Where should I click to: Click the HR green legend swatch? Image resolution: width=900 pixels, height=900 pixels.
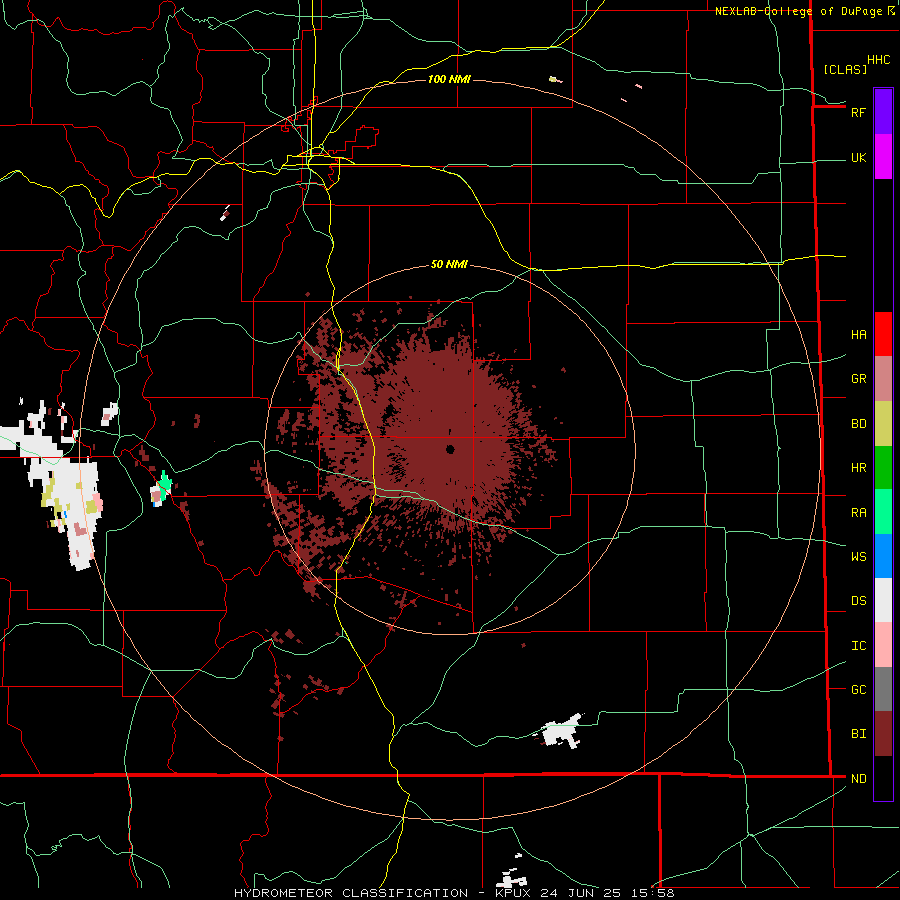pos(883,468)
